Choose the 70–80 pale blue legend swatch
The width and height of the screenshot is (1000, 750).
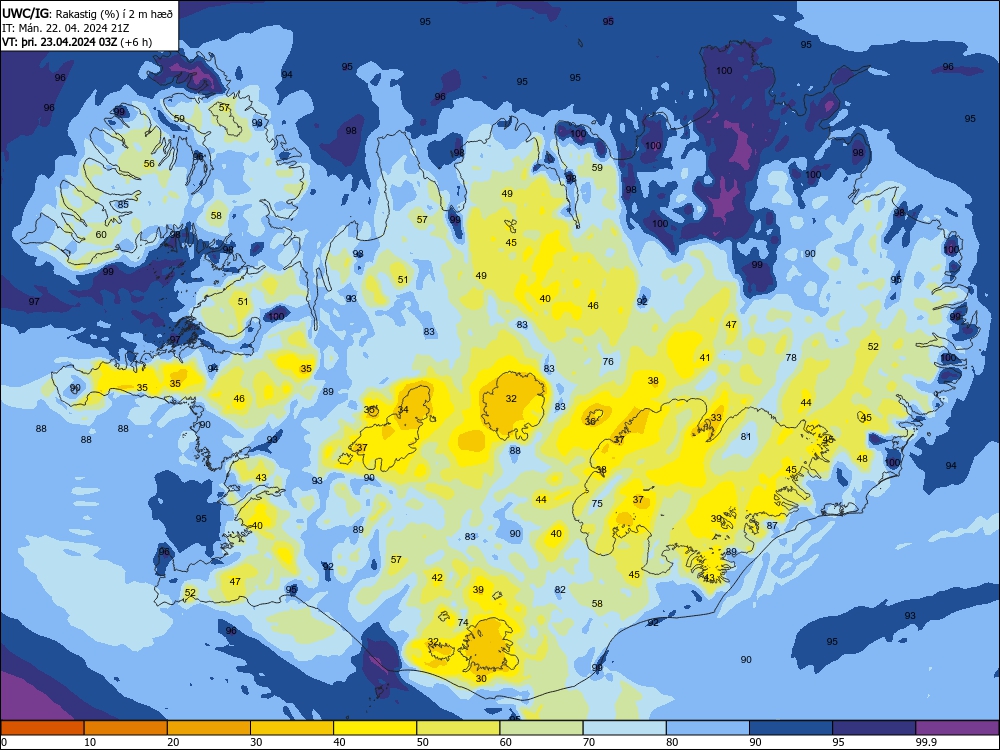(624, 728)
